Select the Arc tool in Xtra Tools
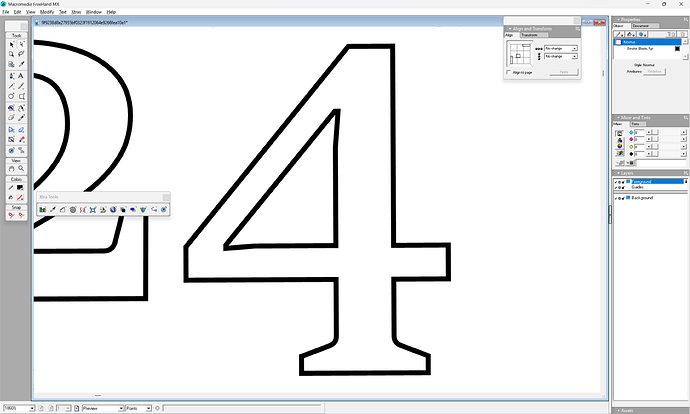This screenshot has height=414, width=690. [x=63, y=210]
